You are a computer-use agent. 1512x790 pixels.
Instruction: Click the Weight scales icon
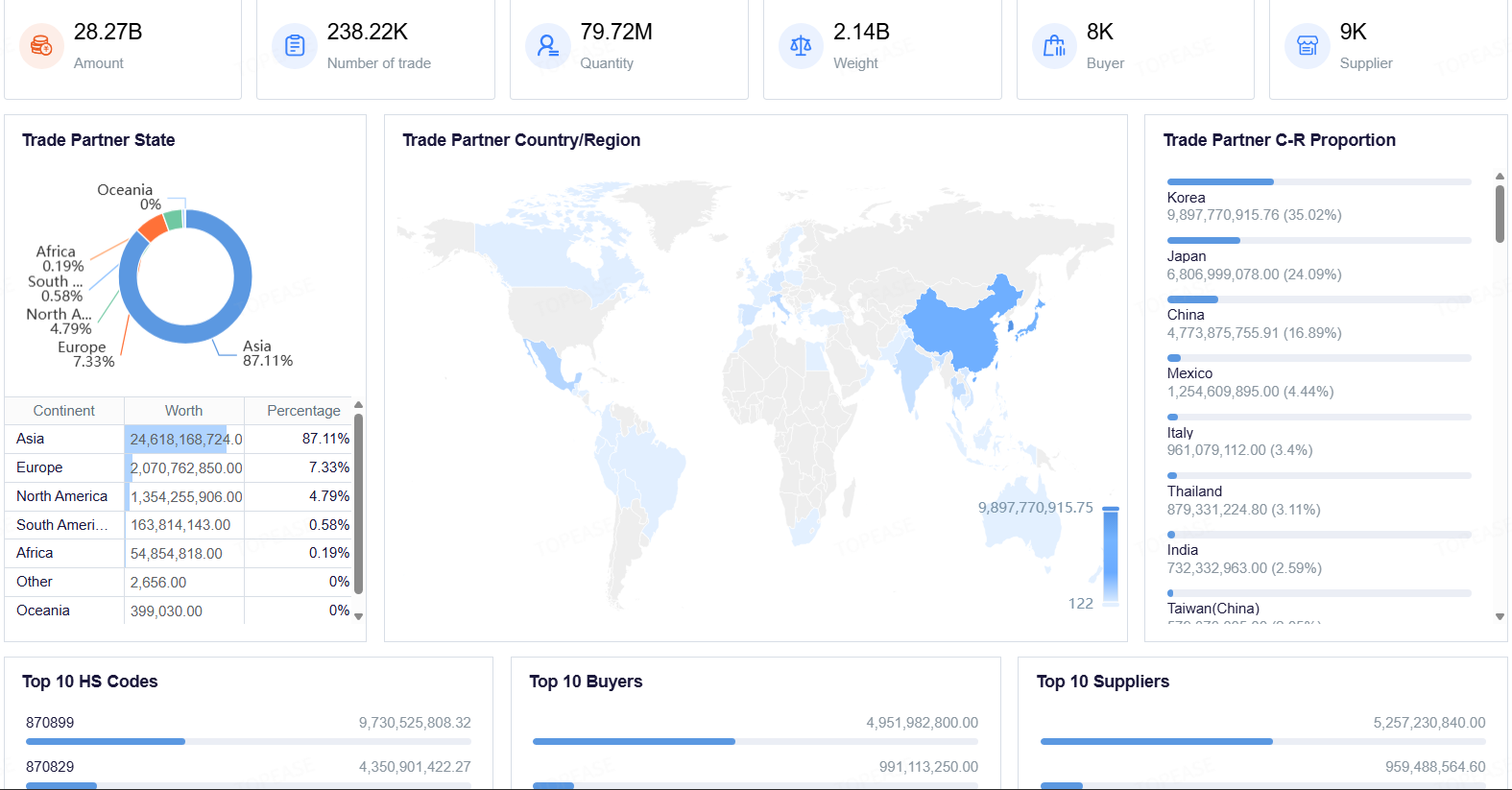pos(801,45)
